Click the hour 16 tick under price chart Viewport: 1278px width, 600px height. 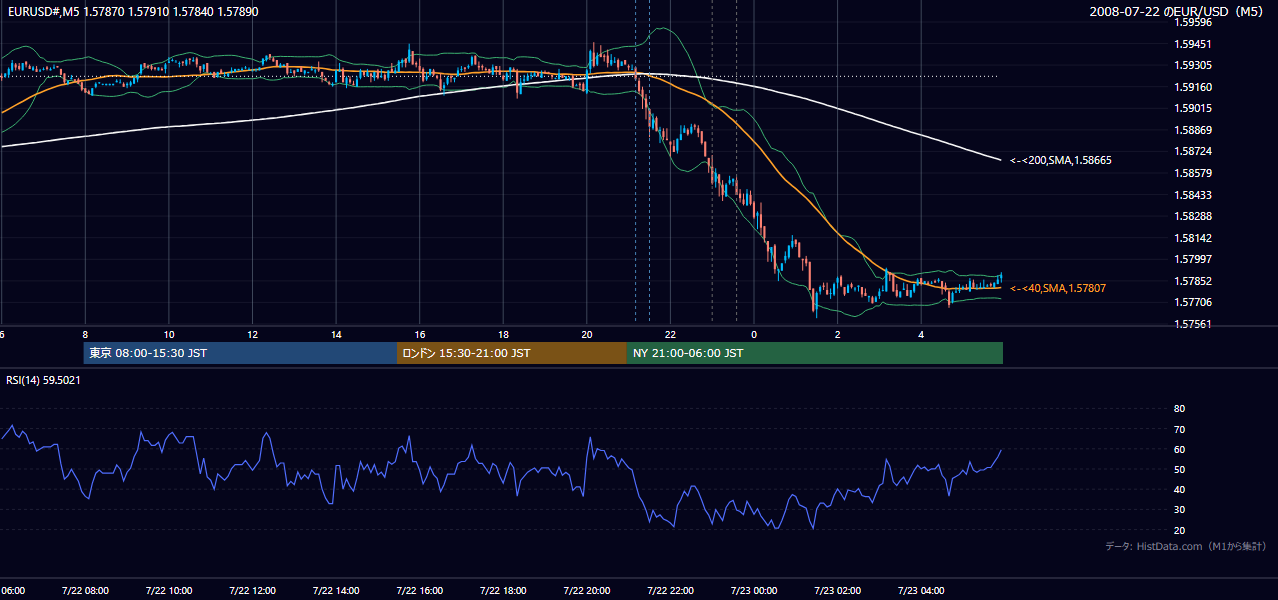[420, 335]
